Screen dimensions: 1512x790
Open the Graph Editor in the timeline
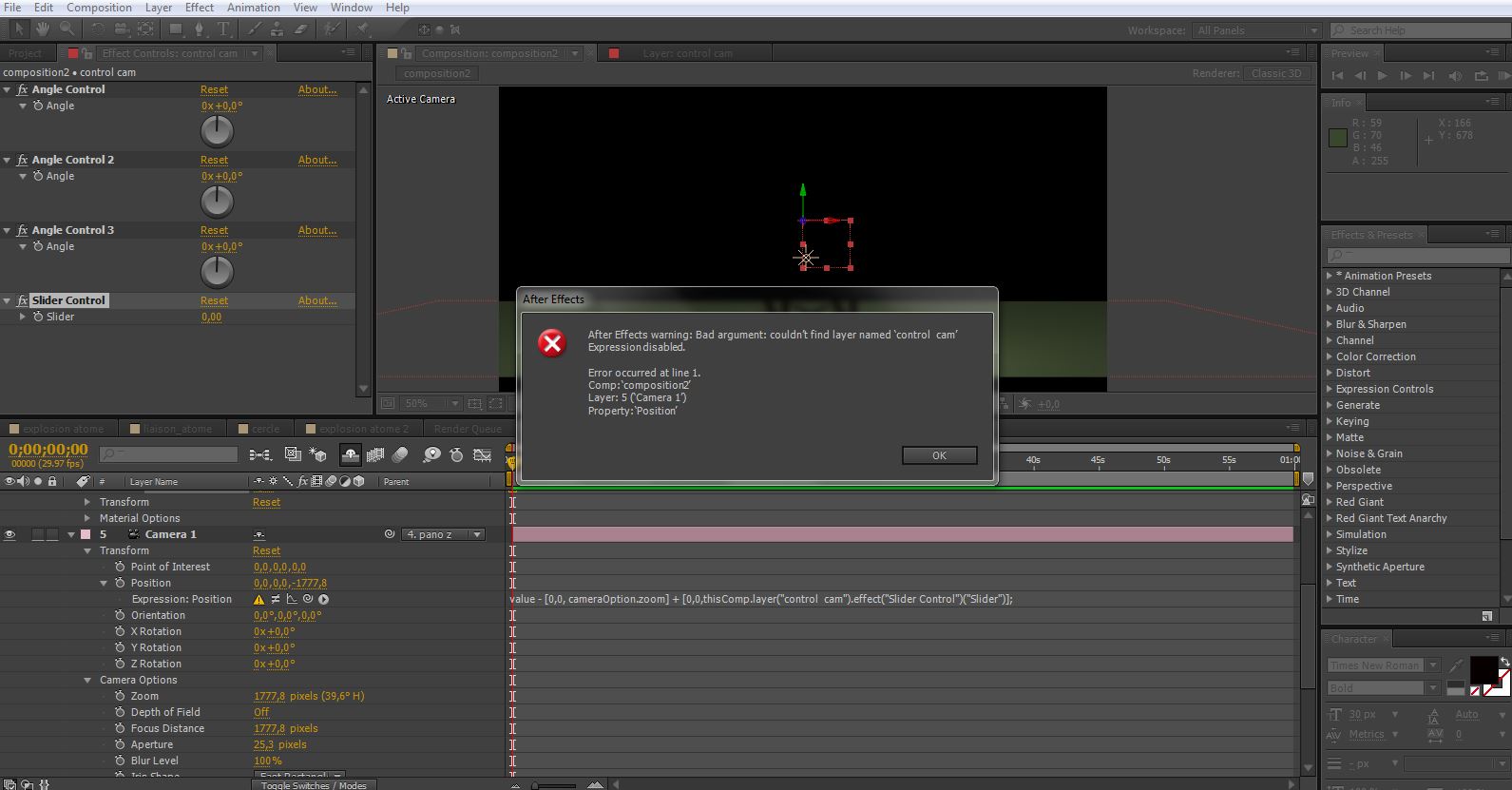click(482, 454)
